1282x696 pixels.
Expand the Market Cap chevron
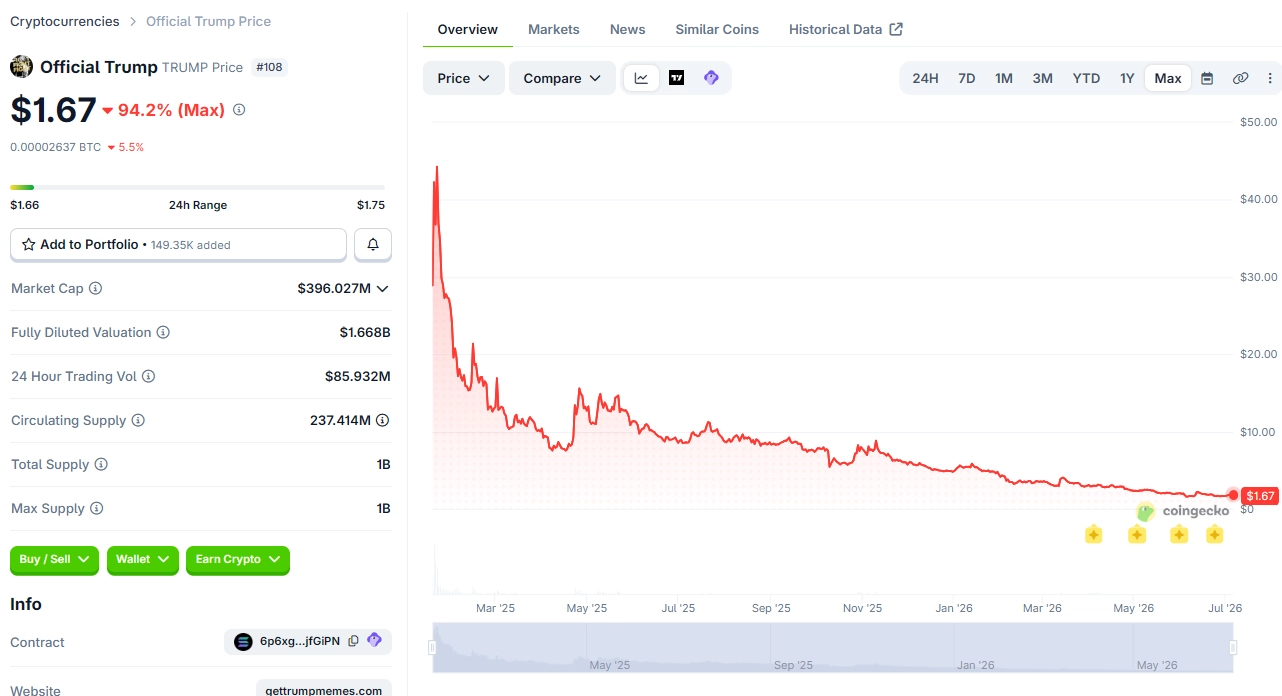382,288
